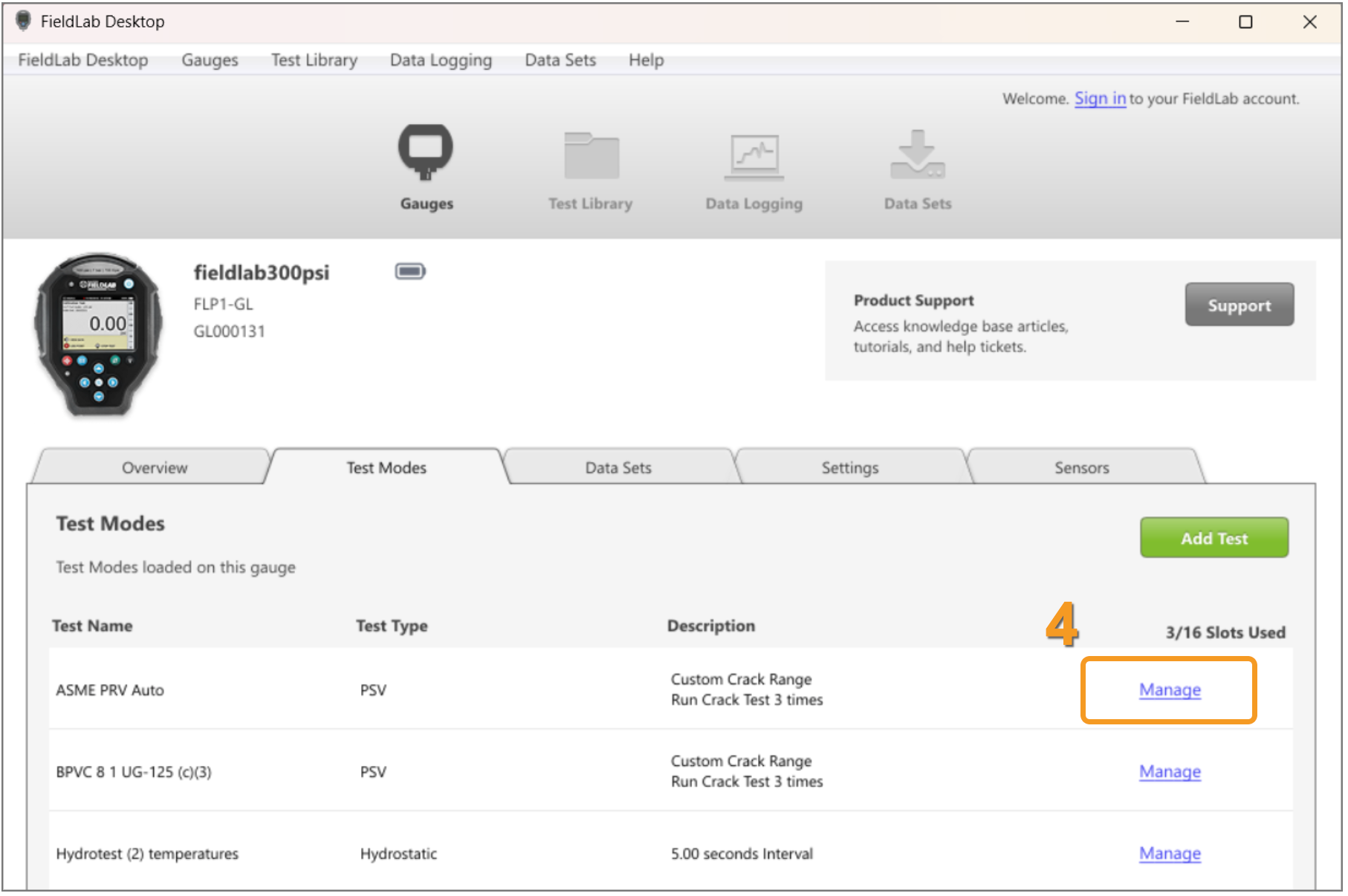Minimize the FieldLab Desktop window
Screen dimensions: 1348x896
click(x=1182, y=22)
